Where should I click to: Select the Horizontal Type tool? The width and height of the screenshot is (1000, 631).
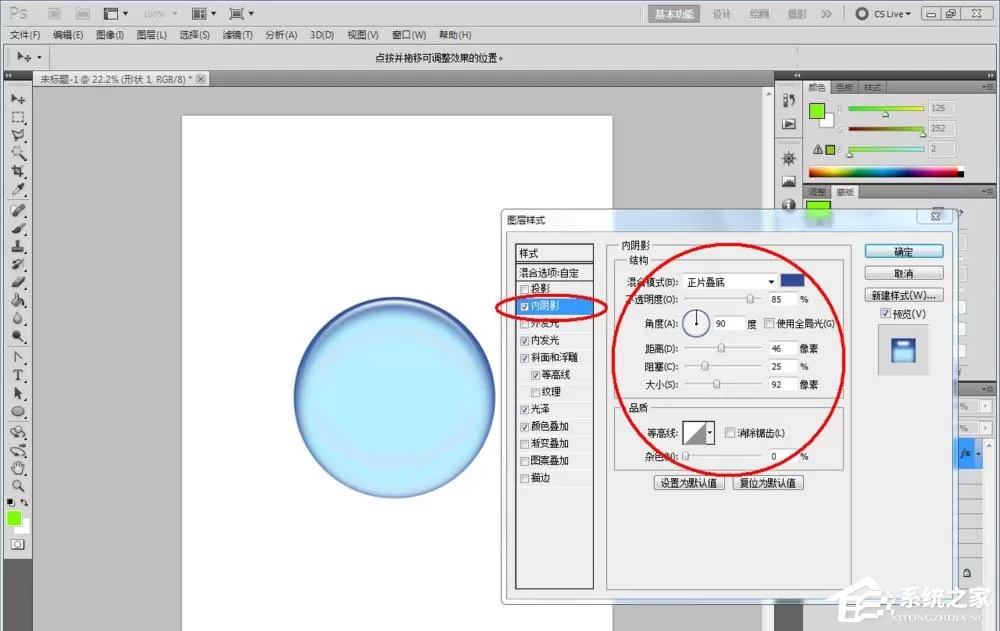point(18,375)
